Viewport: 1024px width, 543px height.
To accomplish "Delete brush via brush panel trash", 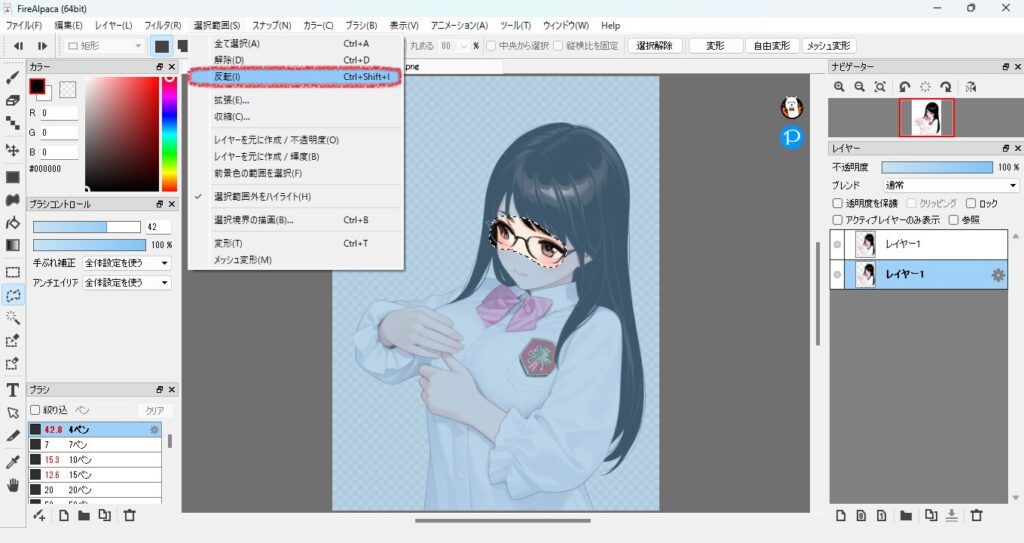I will click(x=129, y=516).
